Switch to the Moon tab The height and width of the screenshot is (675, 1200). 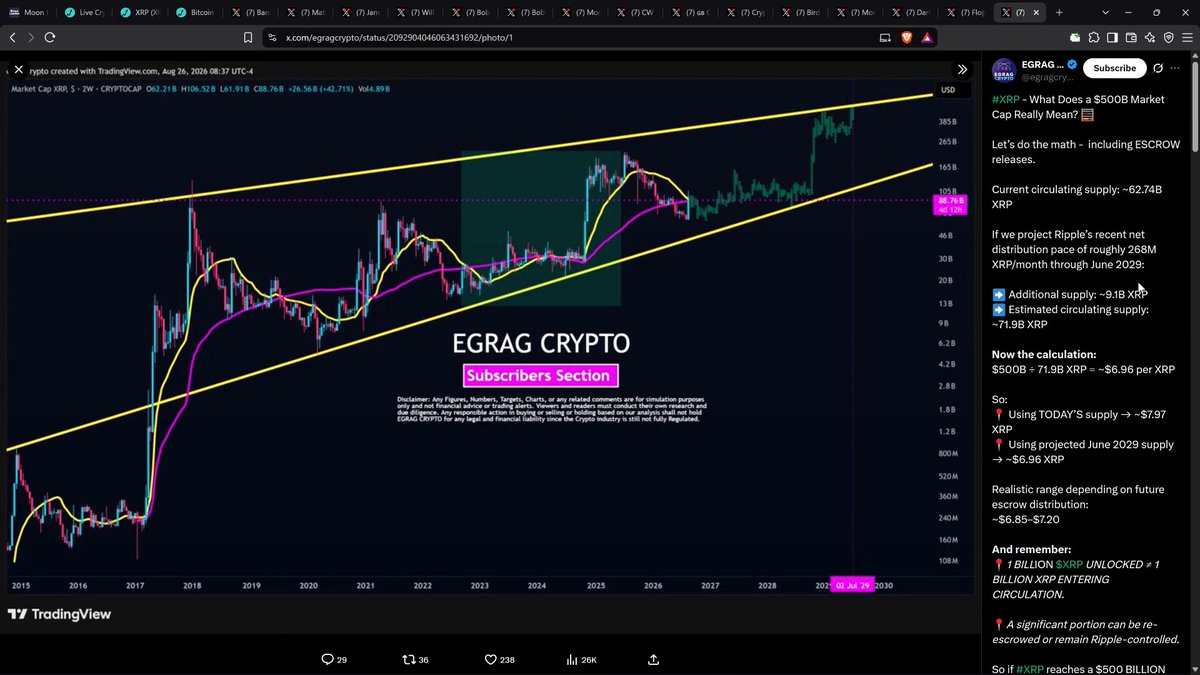pyautogui.click(x=27, y=12)
